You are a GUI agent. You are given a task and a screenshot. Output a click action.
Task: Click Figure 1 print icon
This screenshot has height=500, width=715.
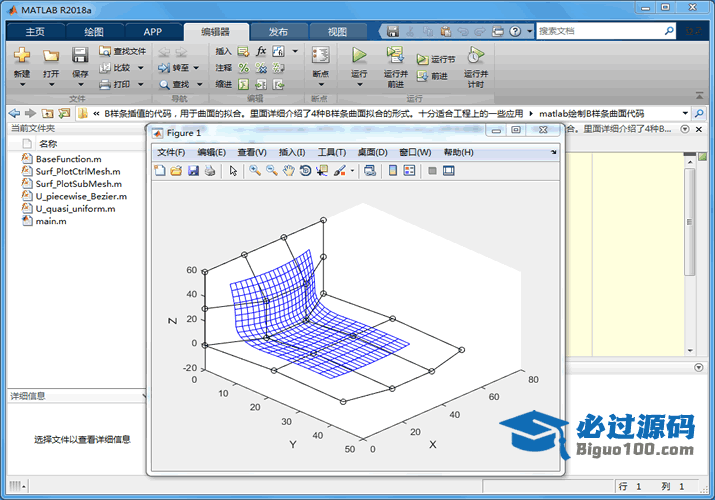click(210, 171)
